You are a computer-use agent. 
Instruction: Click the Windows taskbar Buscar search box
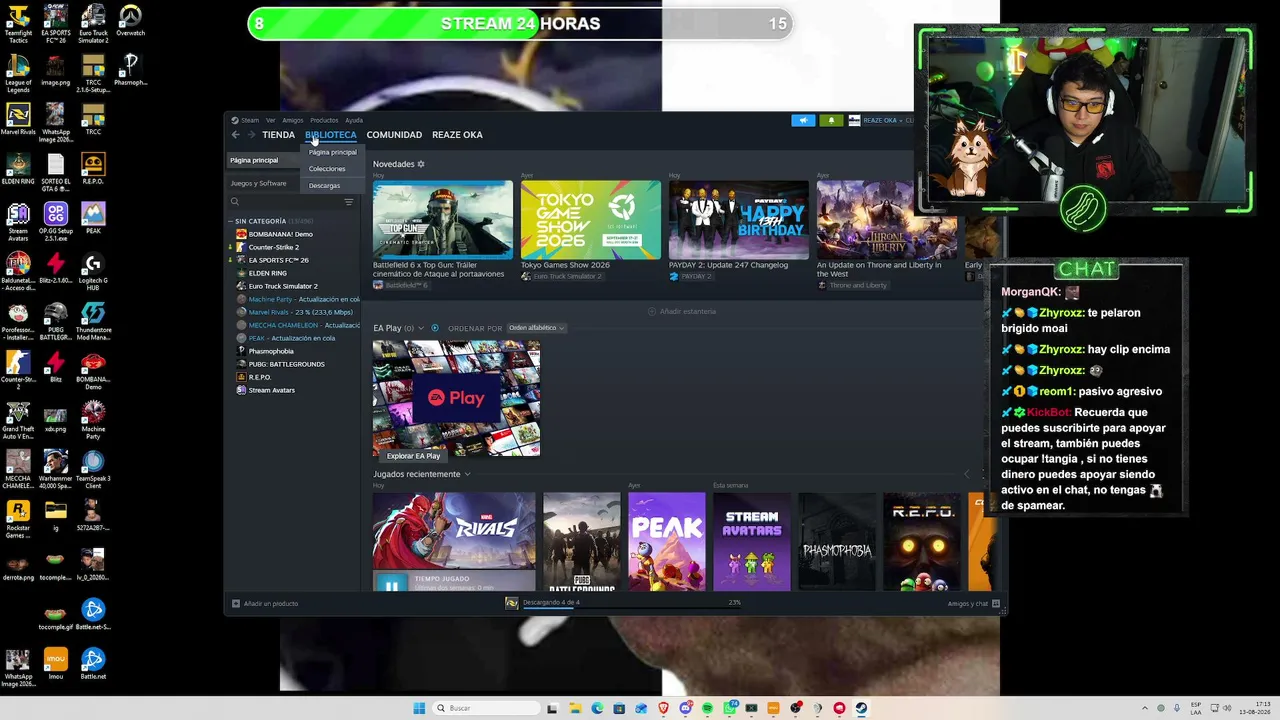coord(484,708)
